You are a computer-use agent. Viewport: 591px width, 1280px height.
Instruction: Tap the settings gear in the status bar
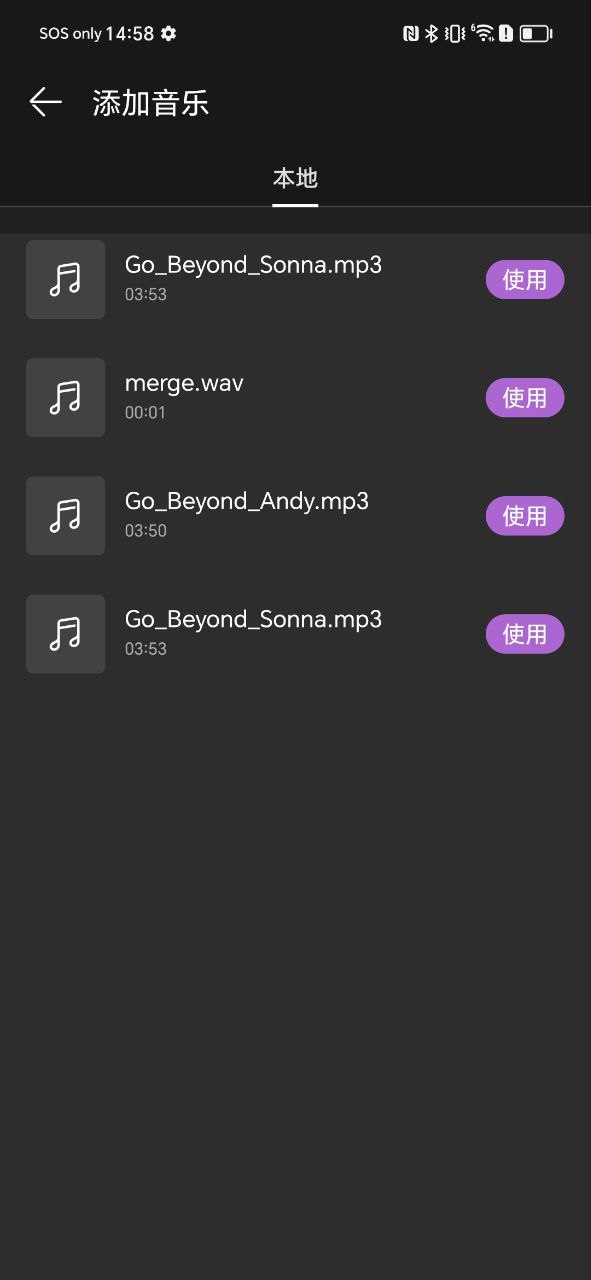tap(168, 33)
